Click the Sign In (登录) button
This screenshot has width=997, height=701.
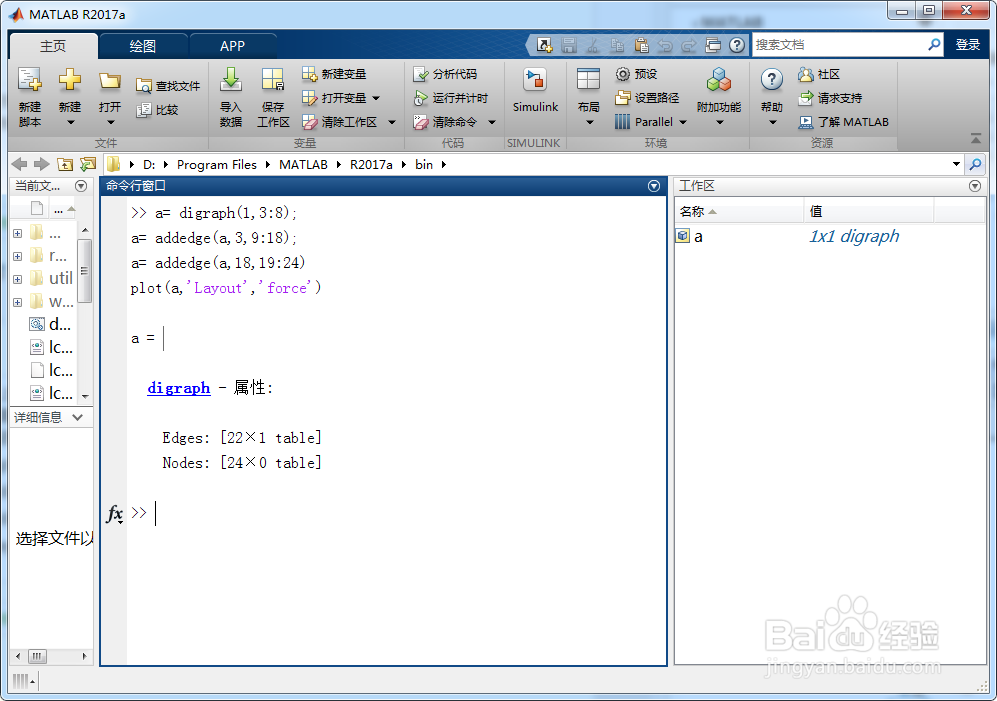tap(968, 45)
